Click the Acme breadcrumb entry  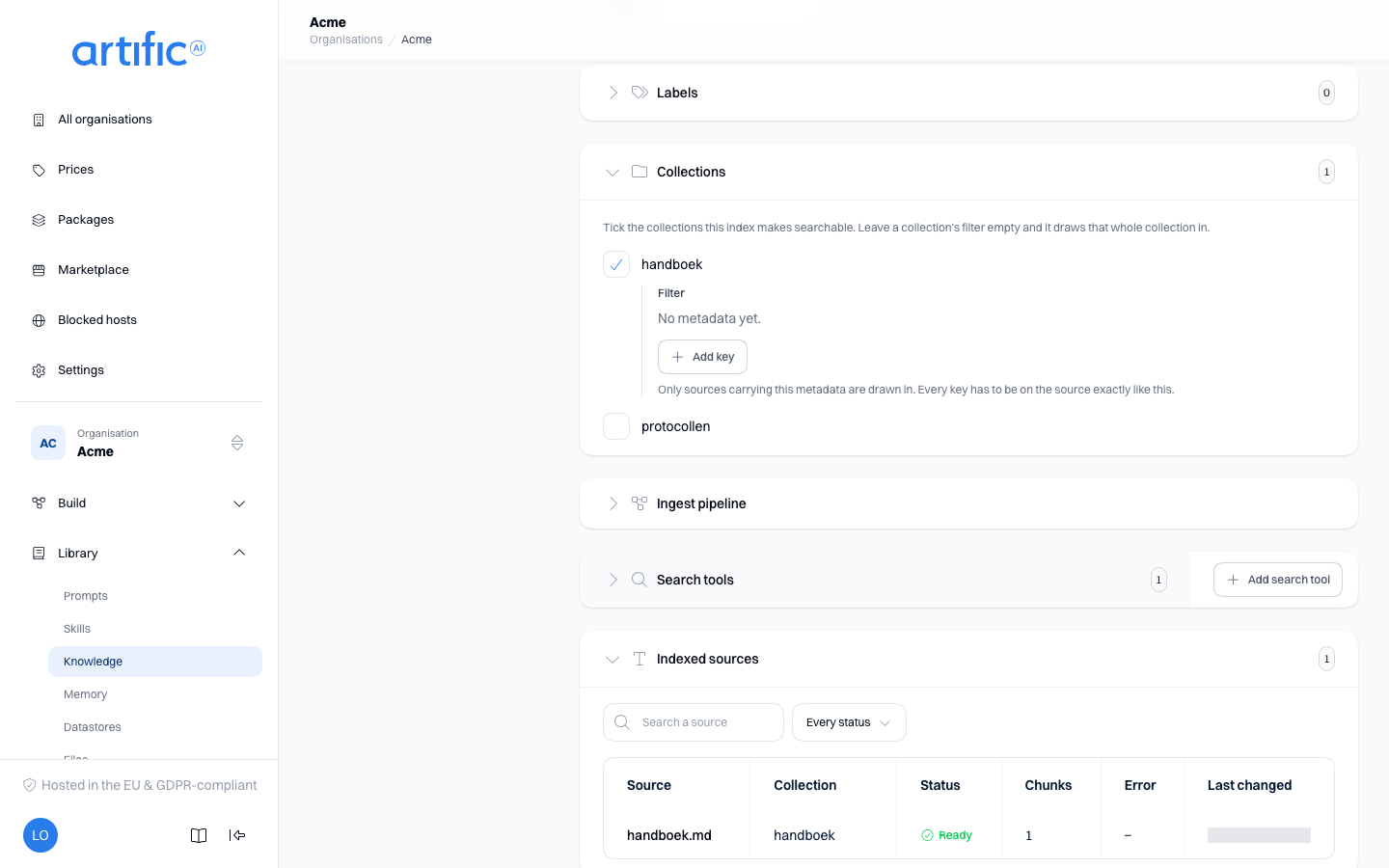[x=417, y=40]
